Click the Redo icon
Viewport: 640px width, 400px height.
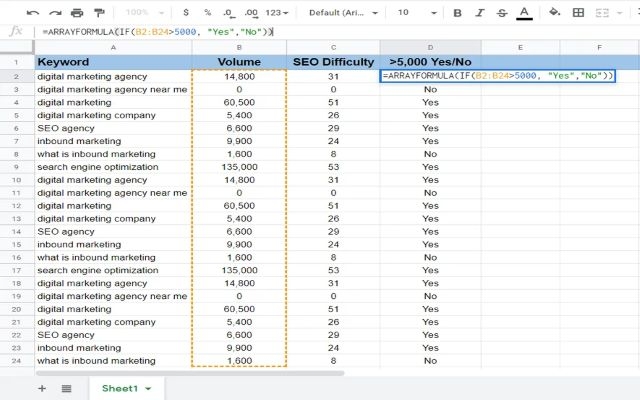pyautogui.click(x=55, y=13)
